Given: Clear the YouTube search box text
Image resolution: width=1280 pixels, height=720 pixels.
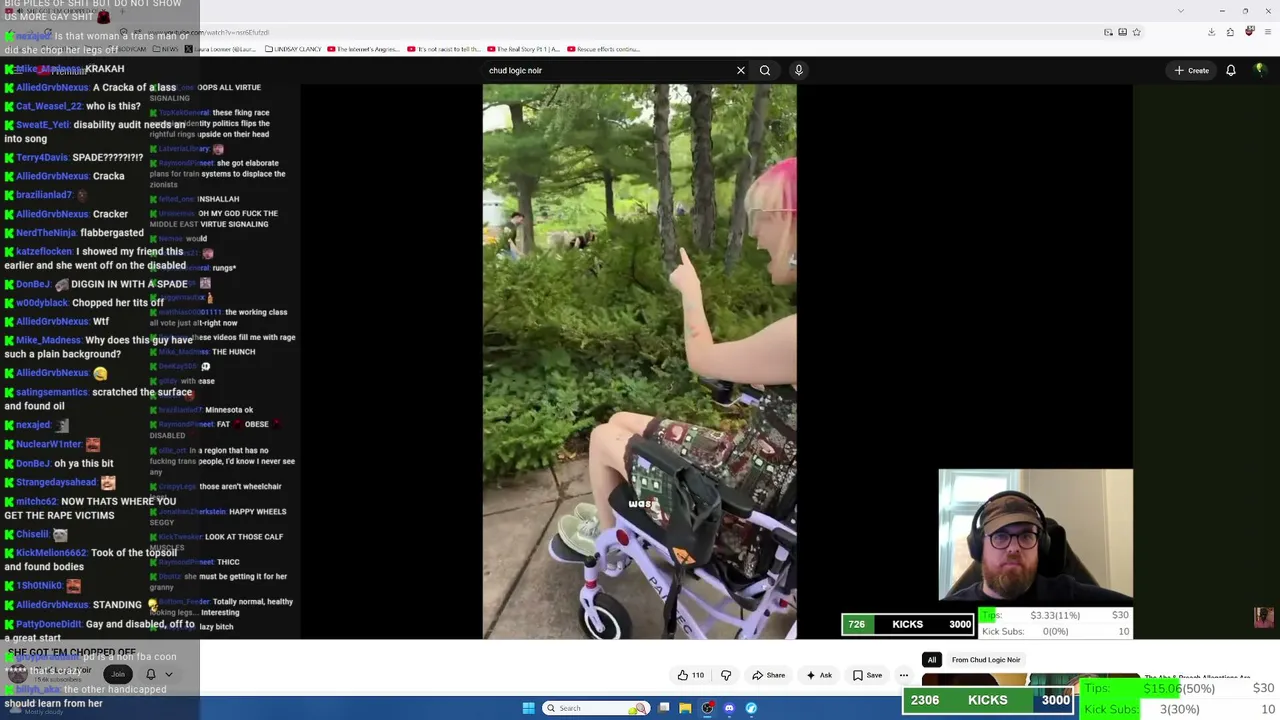Looking at the screenshot, I should (740, 70).
